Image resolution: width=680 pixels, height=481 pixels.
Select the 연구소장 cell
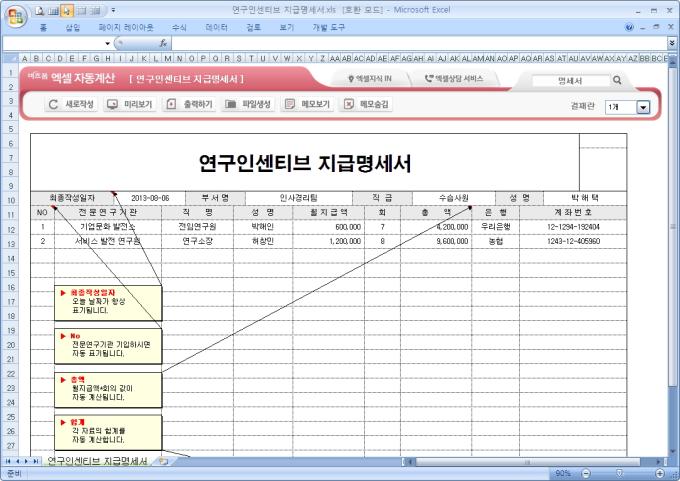coord(197,241)
